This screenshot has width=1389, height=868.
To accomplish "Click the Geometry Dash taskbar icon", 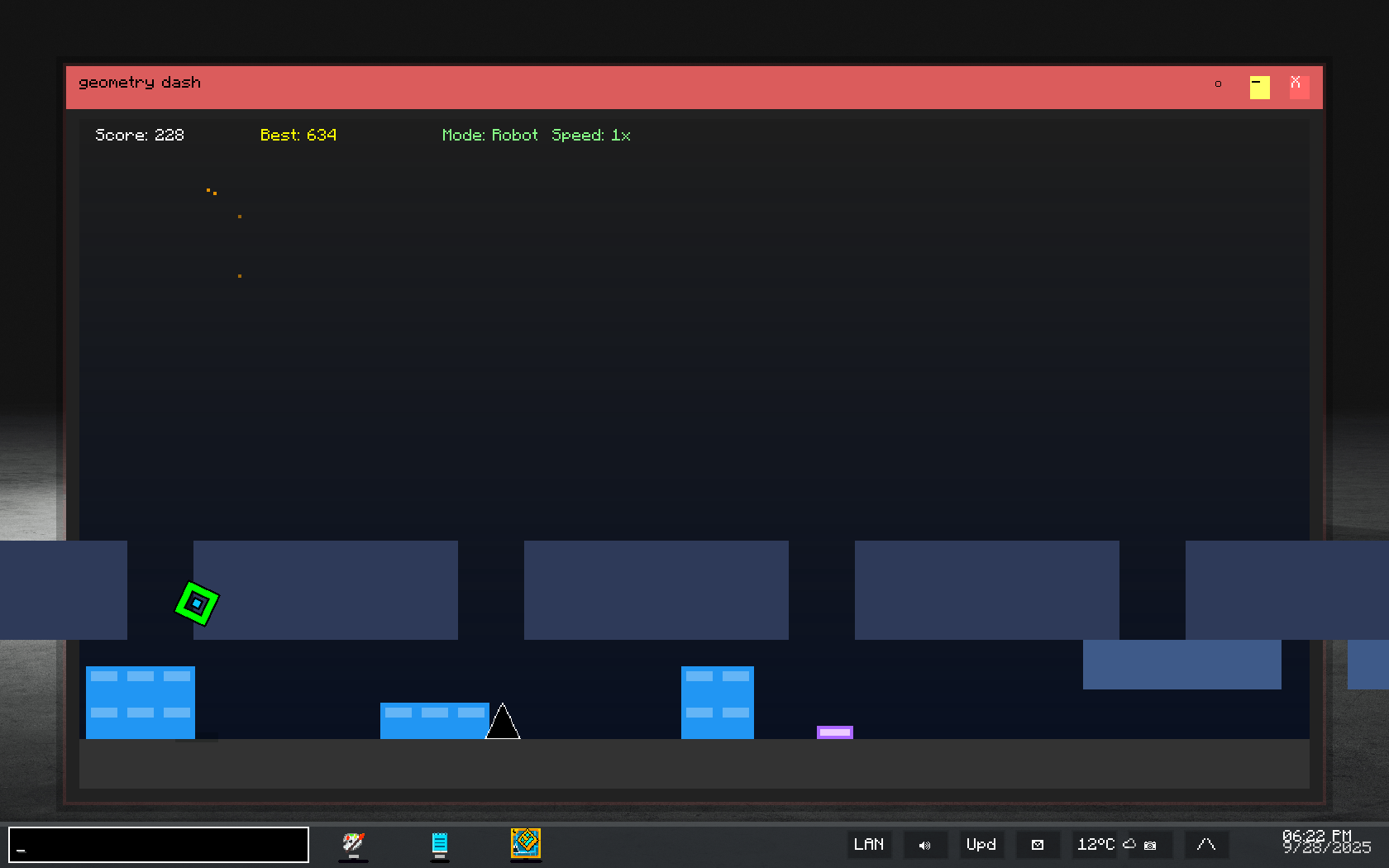I will pyautogui.click(x=526, y=844).
